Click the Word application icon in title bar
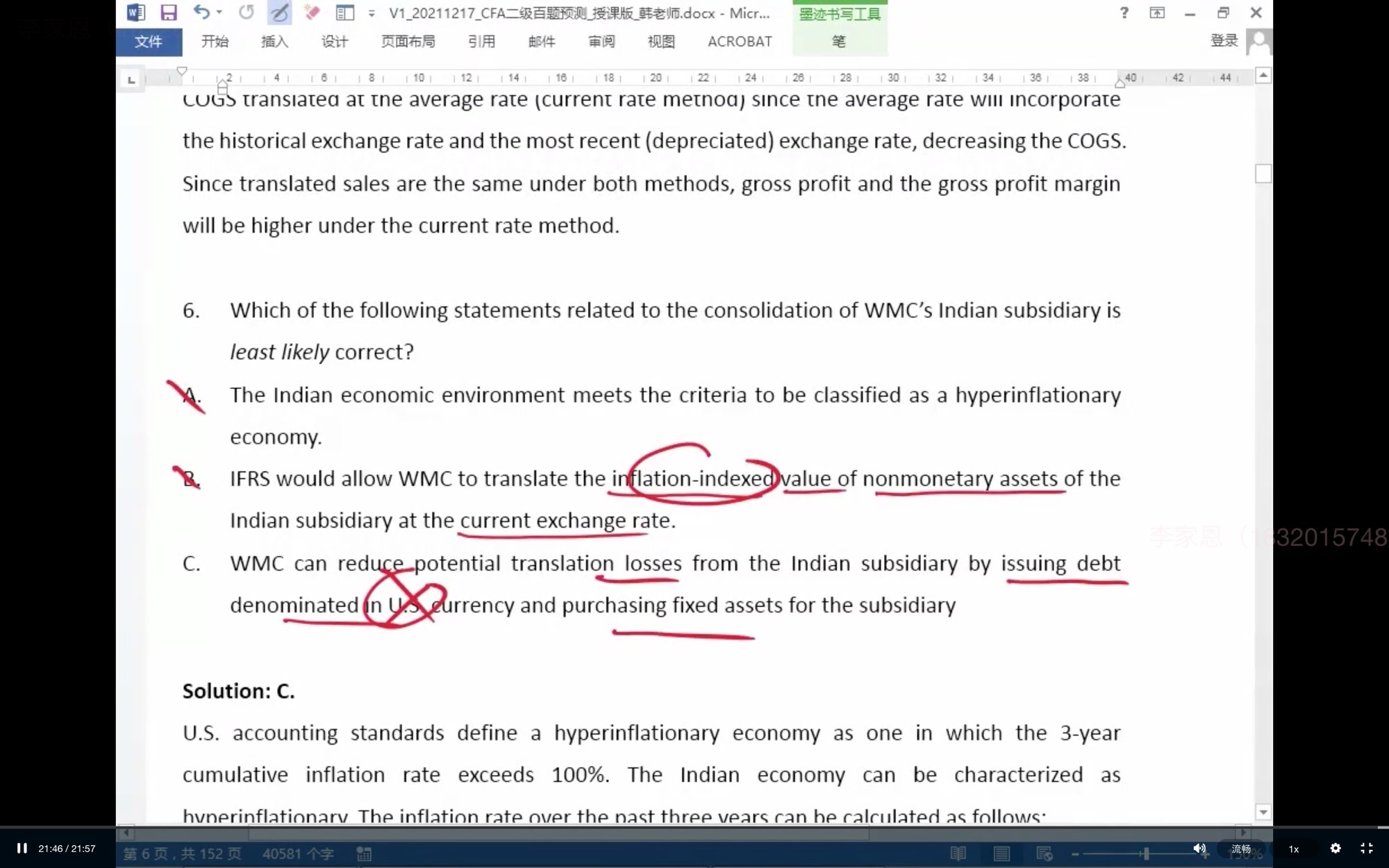 pos(136,12)
